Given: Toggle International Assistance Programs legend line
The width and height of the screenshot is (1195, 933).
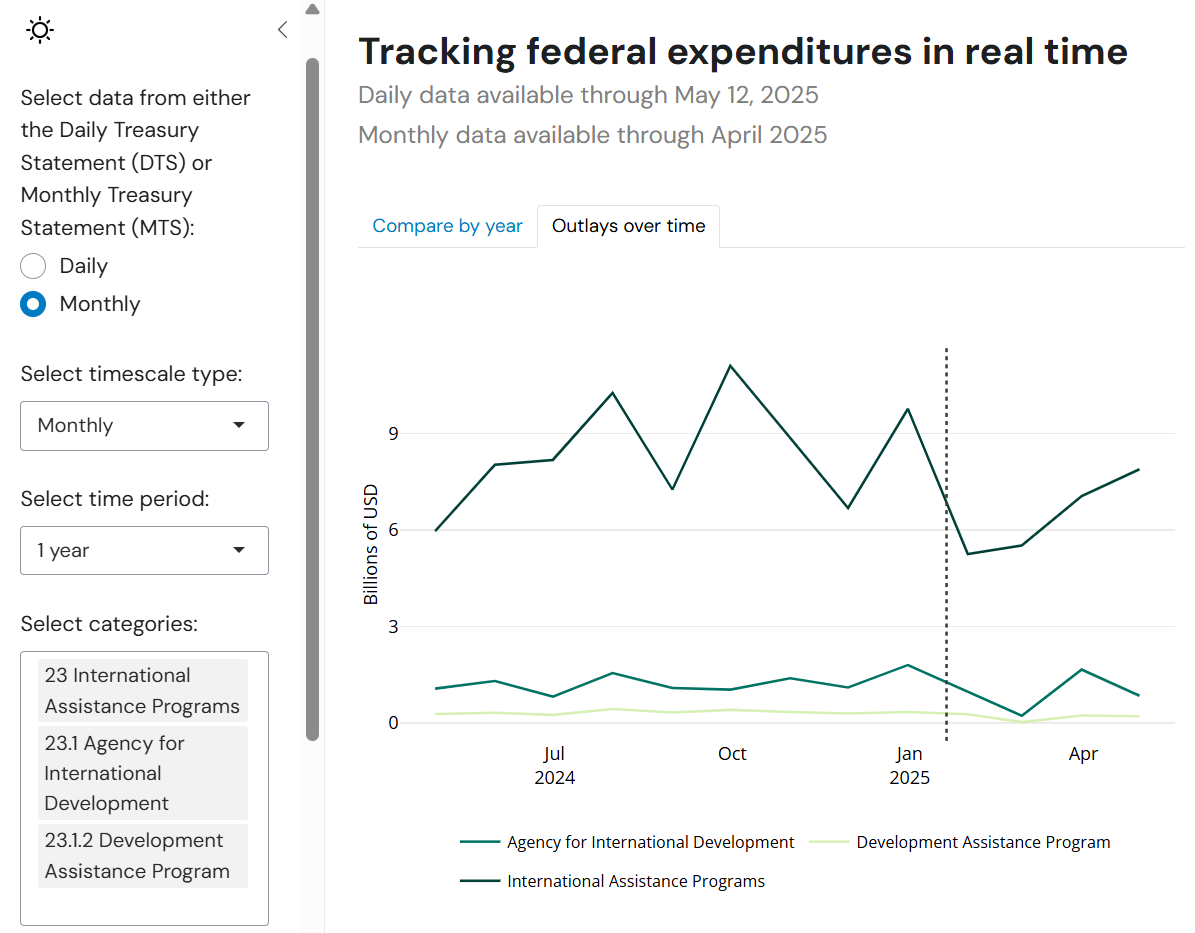Looking at the screenshot, I should point(481,881).
